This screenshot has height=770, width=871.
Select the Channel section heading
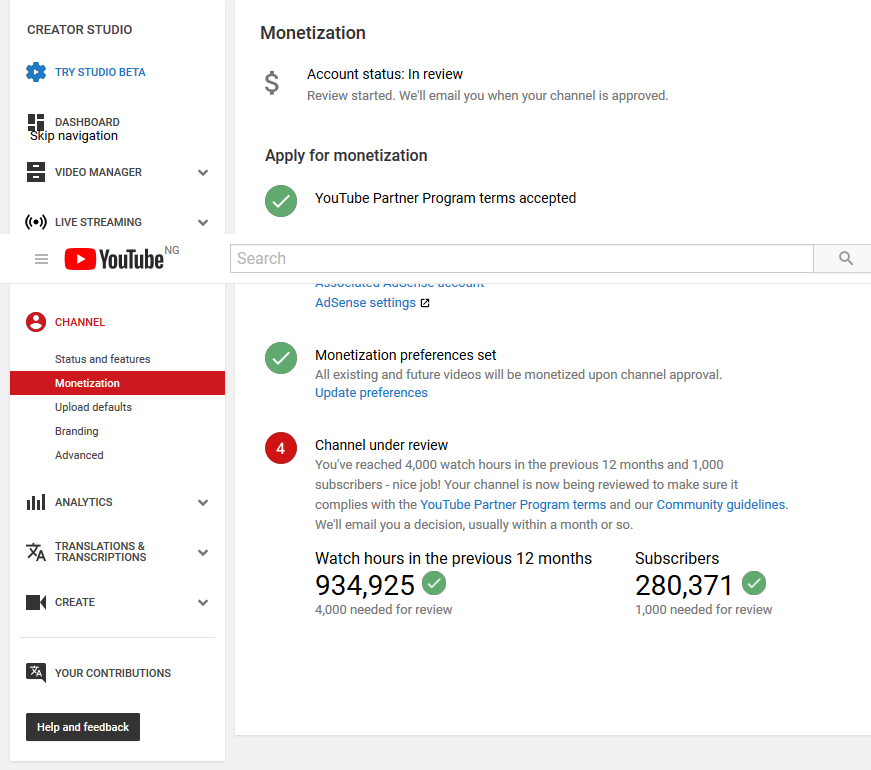tap(80, 322)
